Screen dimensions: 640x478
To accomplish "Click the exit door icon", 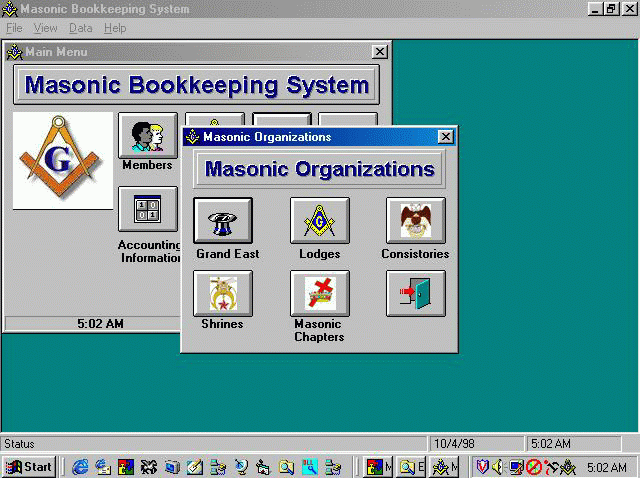I will pyautogui.click(x=415, y=293).
